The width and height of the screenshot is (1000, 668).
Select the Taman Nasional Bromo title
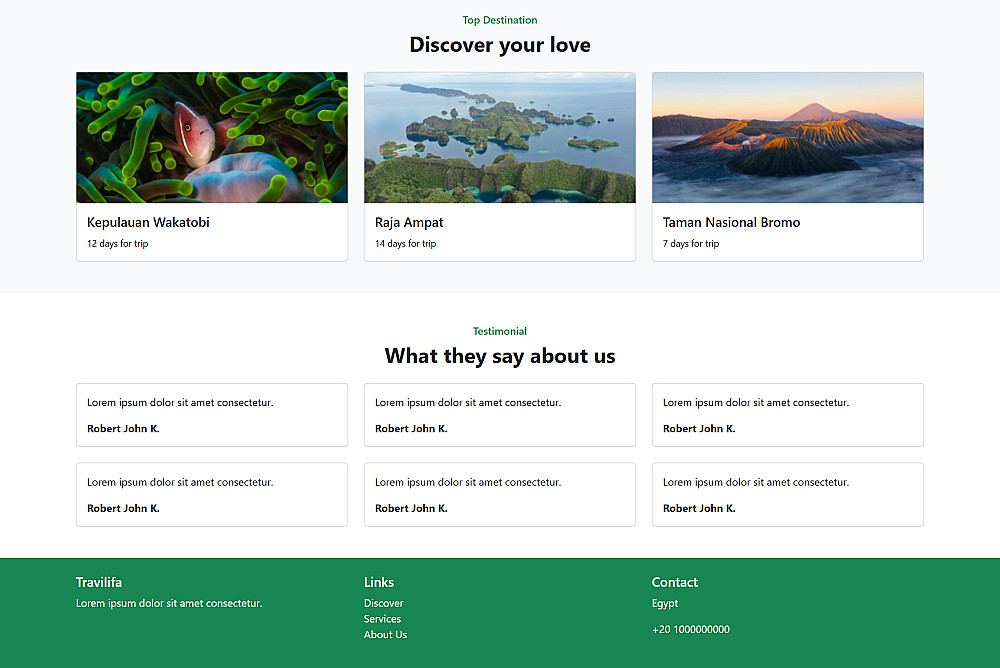732,222
